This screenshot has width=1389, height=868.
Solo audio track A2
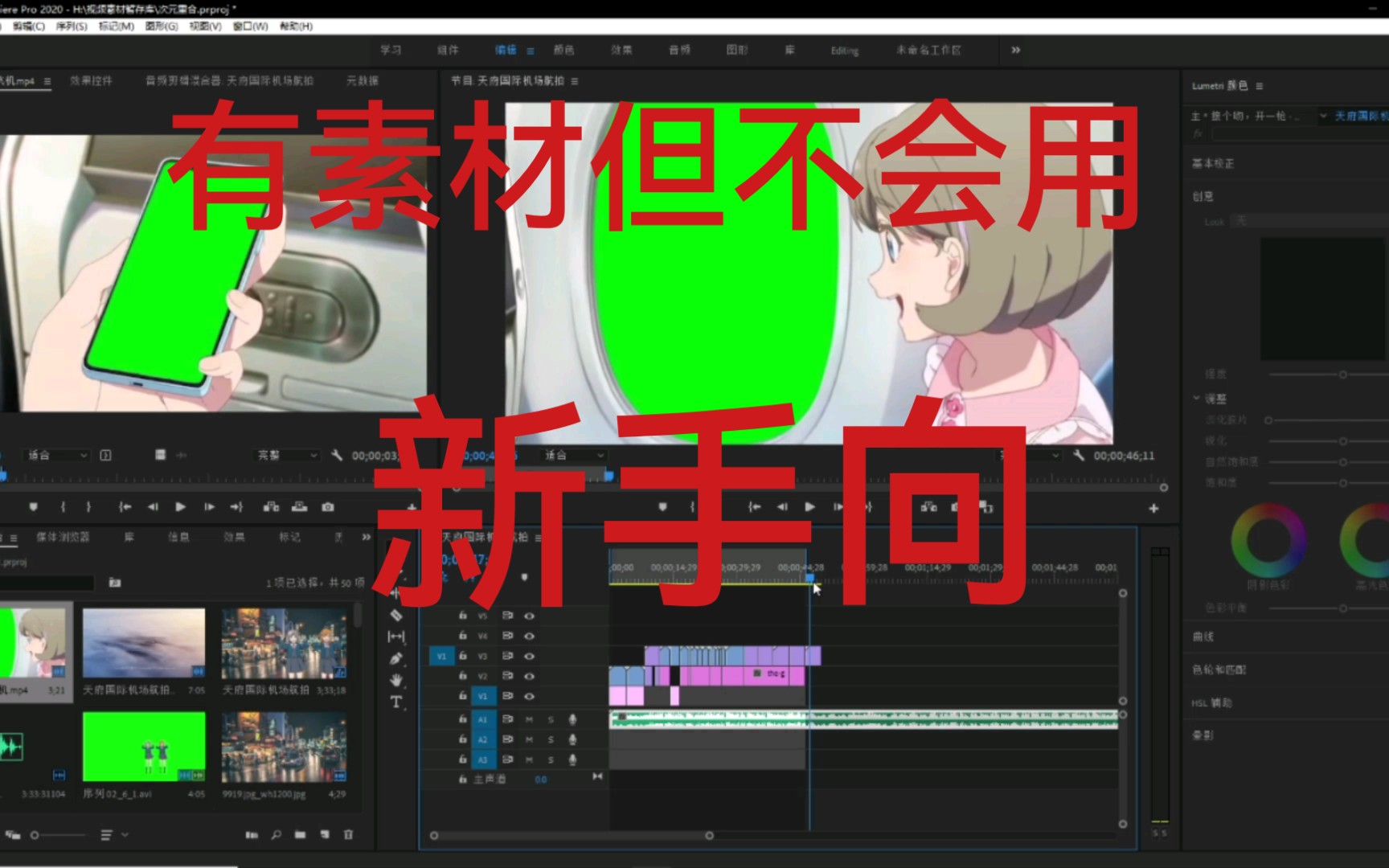551,739
